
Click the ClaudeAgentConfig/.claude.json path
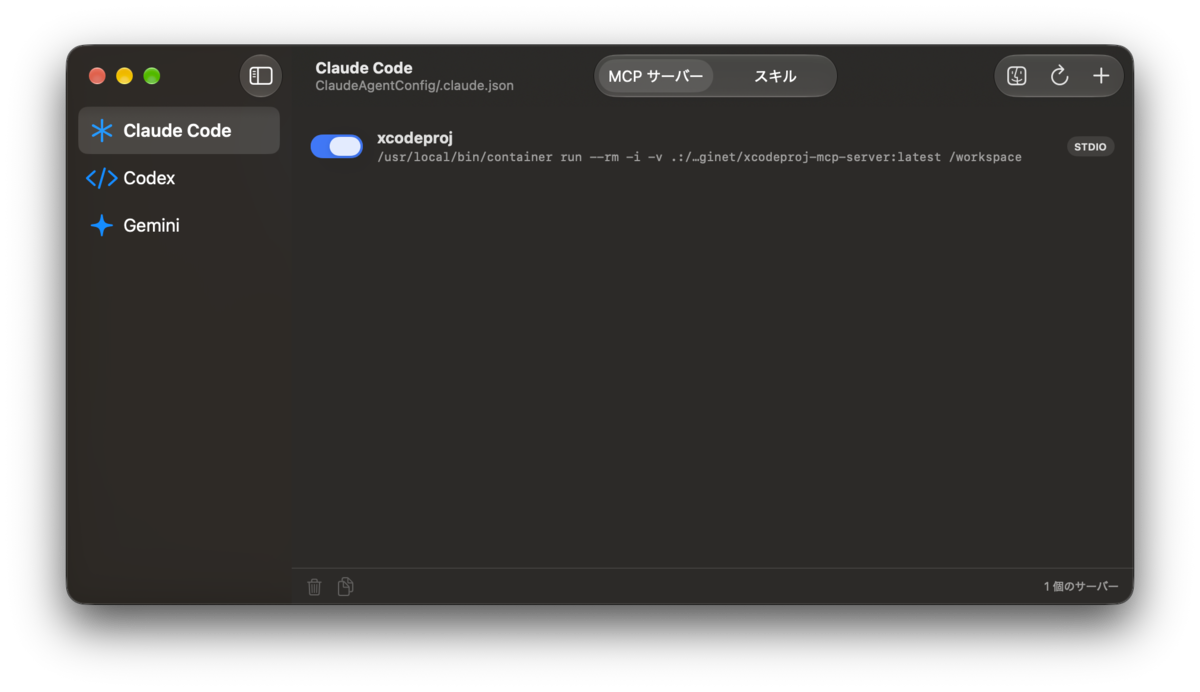tap(415, 86)
